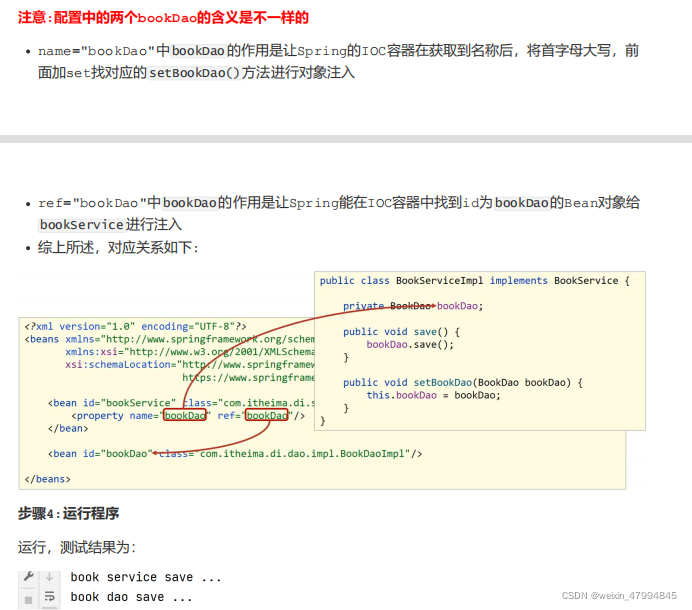
Task: Click the Java call 'bookDao.save();'
Action: (410, 344)
